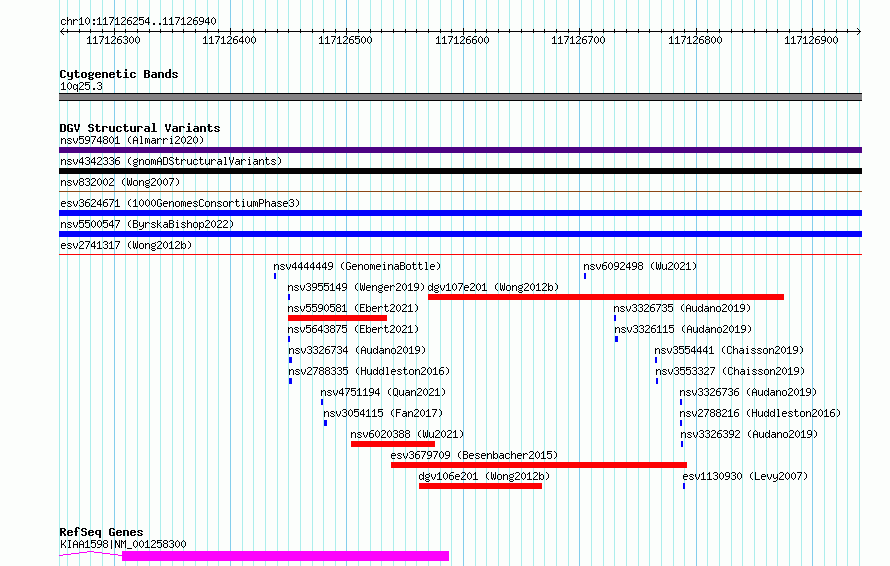890x566 pixels.
Task: Click the Cytogenetic Bands track title
Action: [119, 74]
